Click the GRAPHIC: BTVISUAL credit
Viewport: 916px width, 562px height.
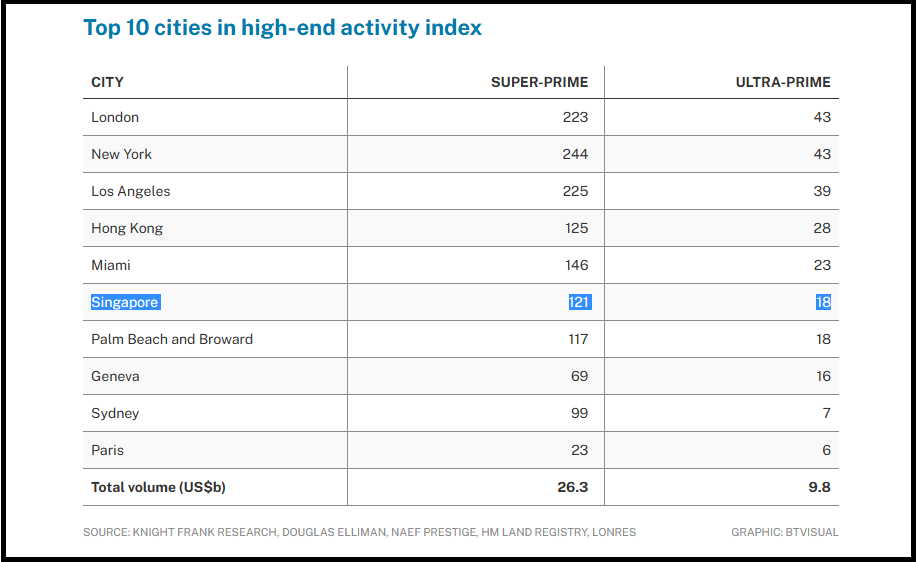[784, 532]
